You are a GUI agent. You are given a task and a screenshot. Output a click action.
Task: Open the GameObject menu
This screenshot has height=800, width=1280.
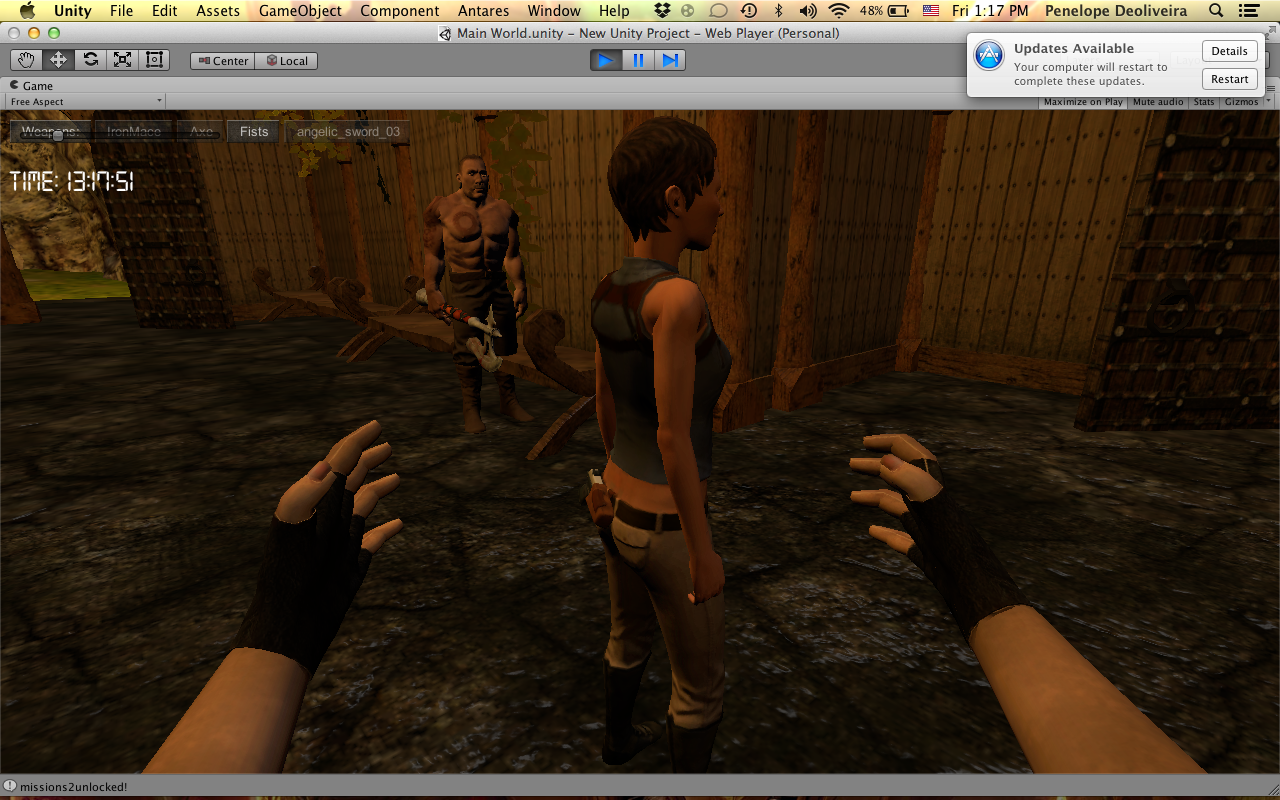tap(300, 11)
